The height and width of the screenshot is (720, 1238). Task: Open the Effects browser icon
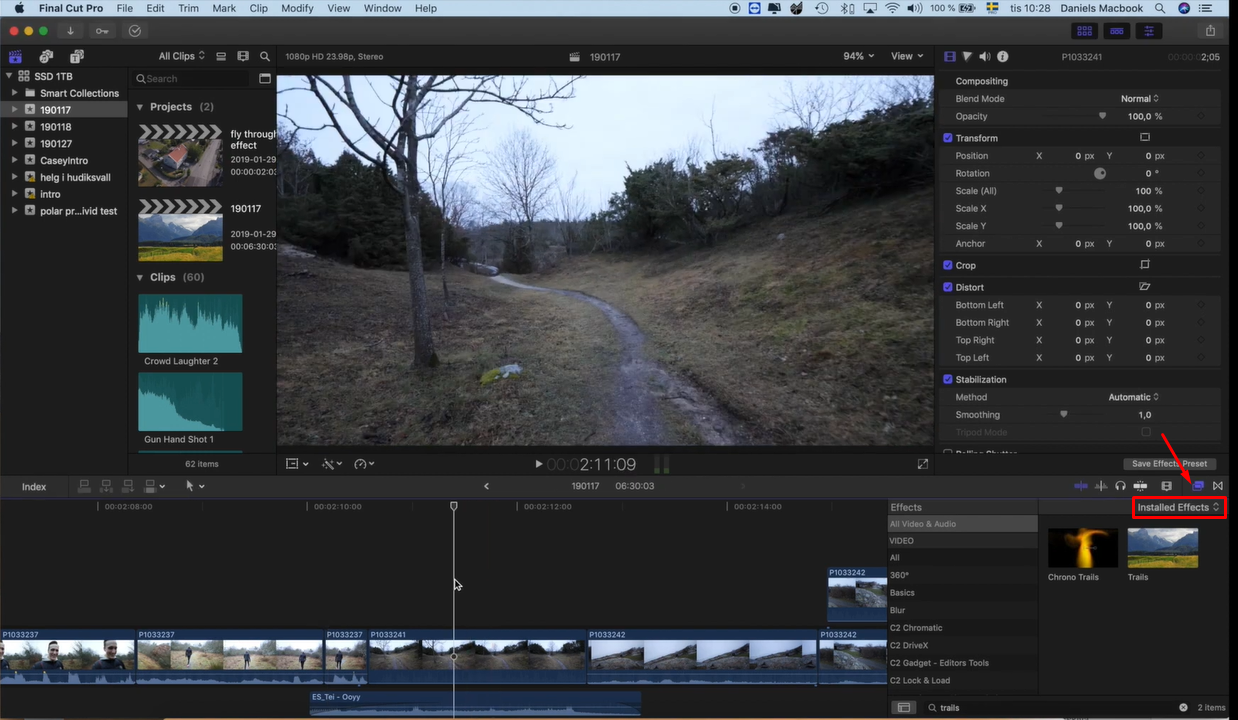pos(1198,486)
